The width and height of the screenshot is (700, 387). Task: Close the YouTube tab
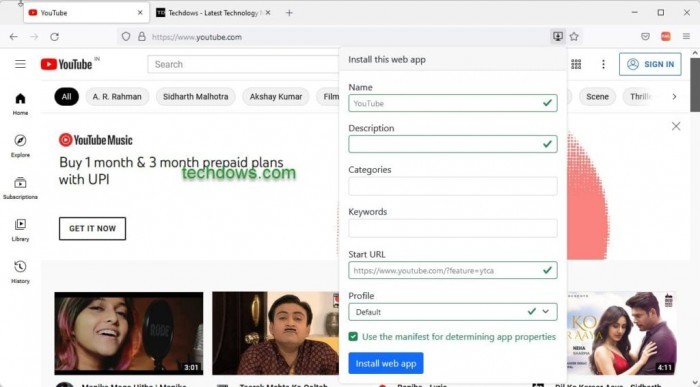[140, 13]
